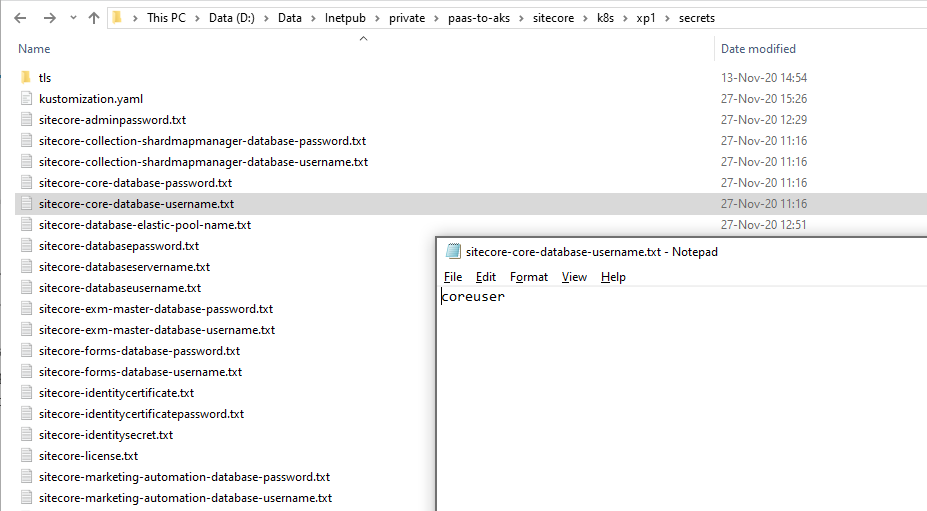Image resolution: width=927 pixels, height=511 pixels.
Task: Open Notepad Edit menu
Action: pos(485,277)
